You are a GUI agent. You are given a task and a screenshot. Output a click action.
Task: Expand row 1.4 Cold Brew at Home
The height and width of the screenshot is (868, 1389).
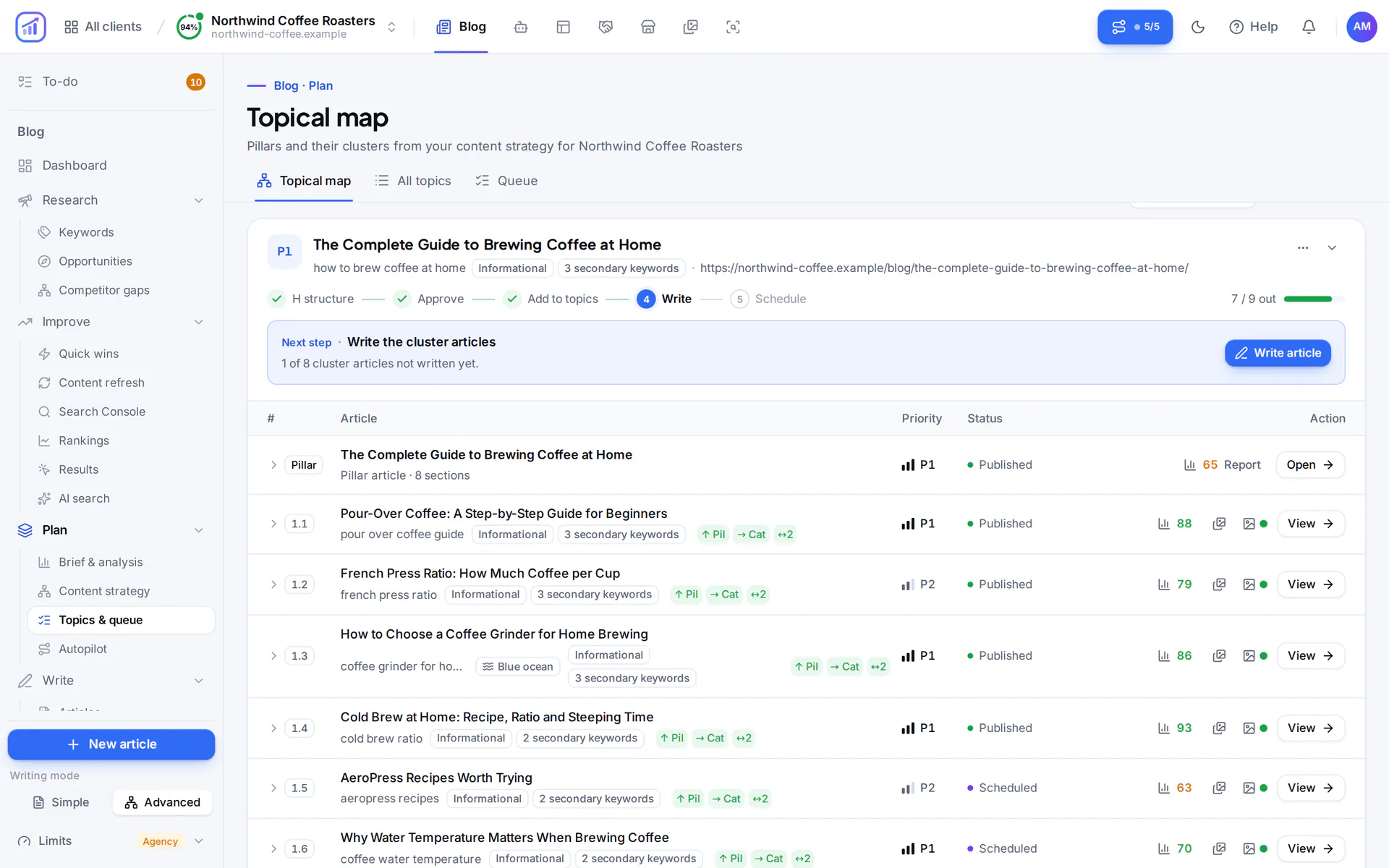[273, 728]
